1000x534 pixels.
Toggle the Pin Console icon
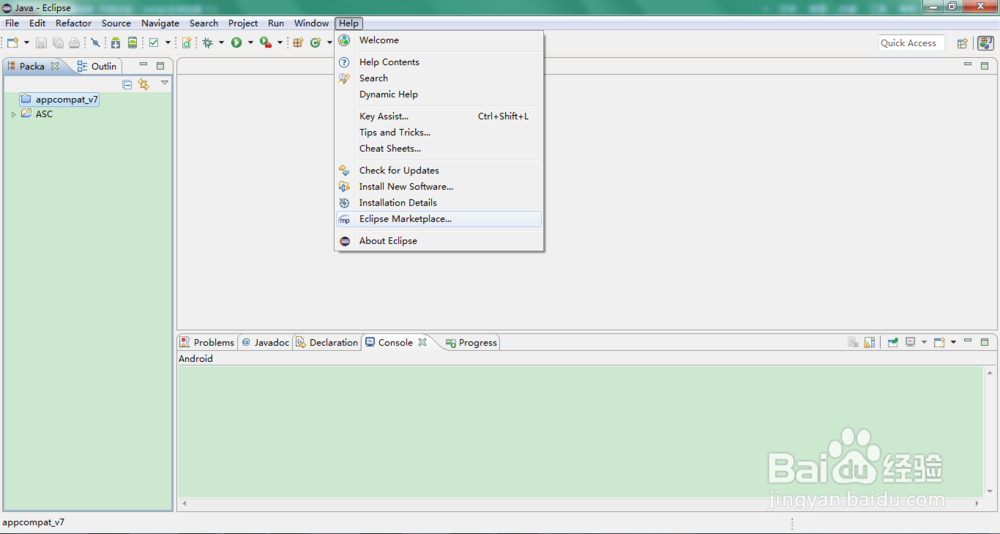tap(893, 343)
